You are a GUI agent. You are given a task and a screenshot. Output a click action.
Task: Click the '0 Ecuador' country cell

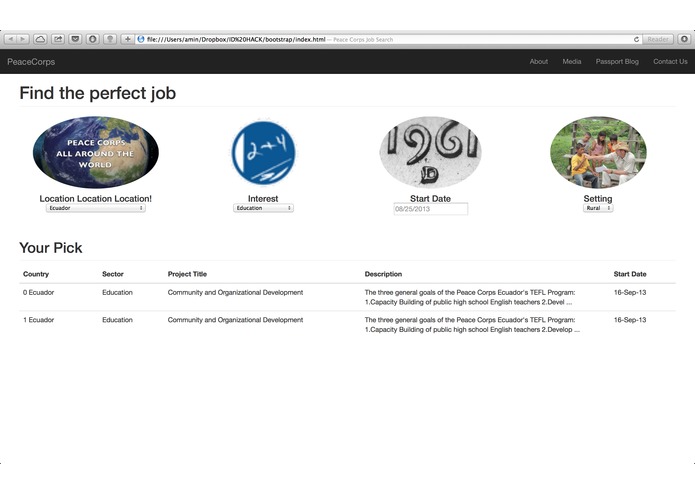[x=39, y=292]
